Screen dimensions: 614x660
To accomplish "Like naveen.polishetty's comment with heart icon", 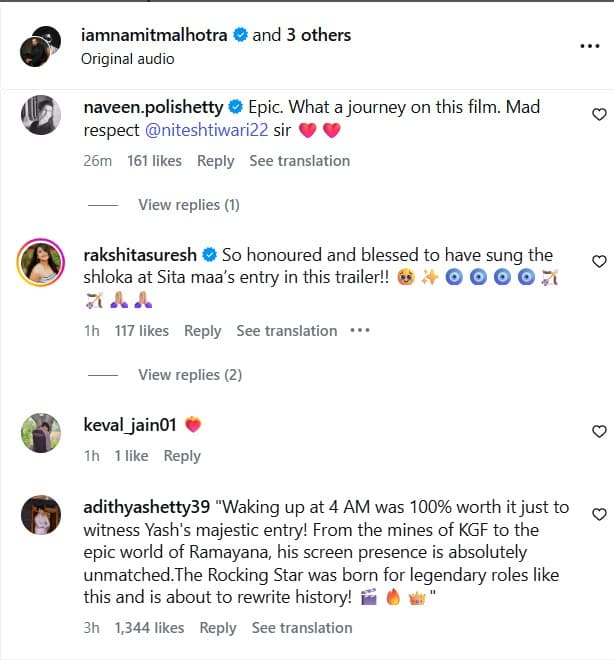I will [599, 114].
